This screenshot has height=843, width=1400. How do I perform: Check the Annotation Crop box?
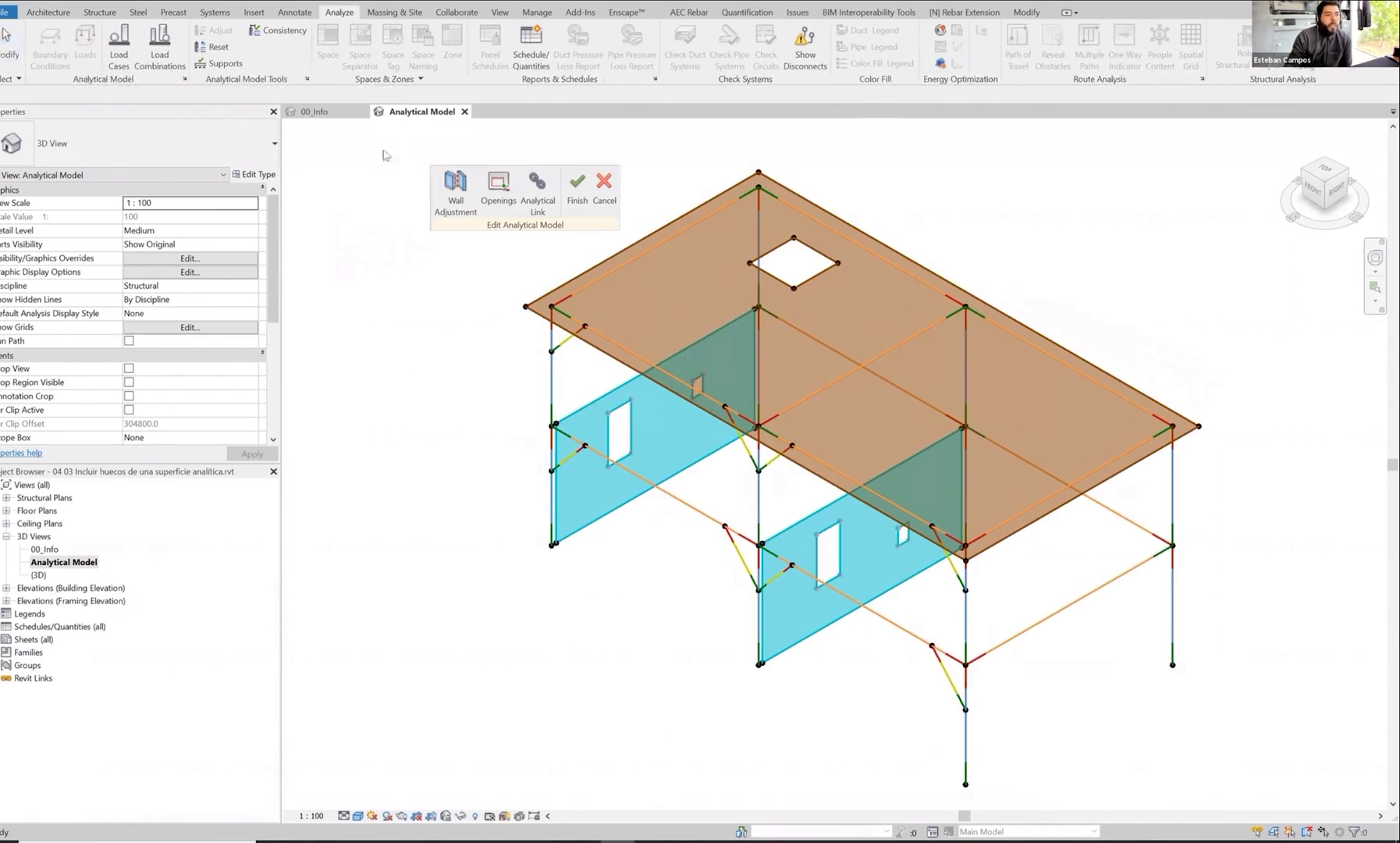click(129, 397)
